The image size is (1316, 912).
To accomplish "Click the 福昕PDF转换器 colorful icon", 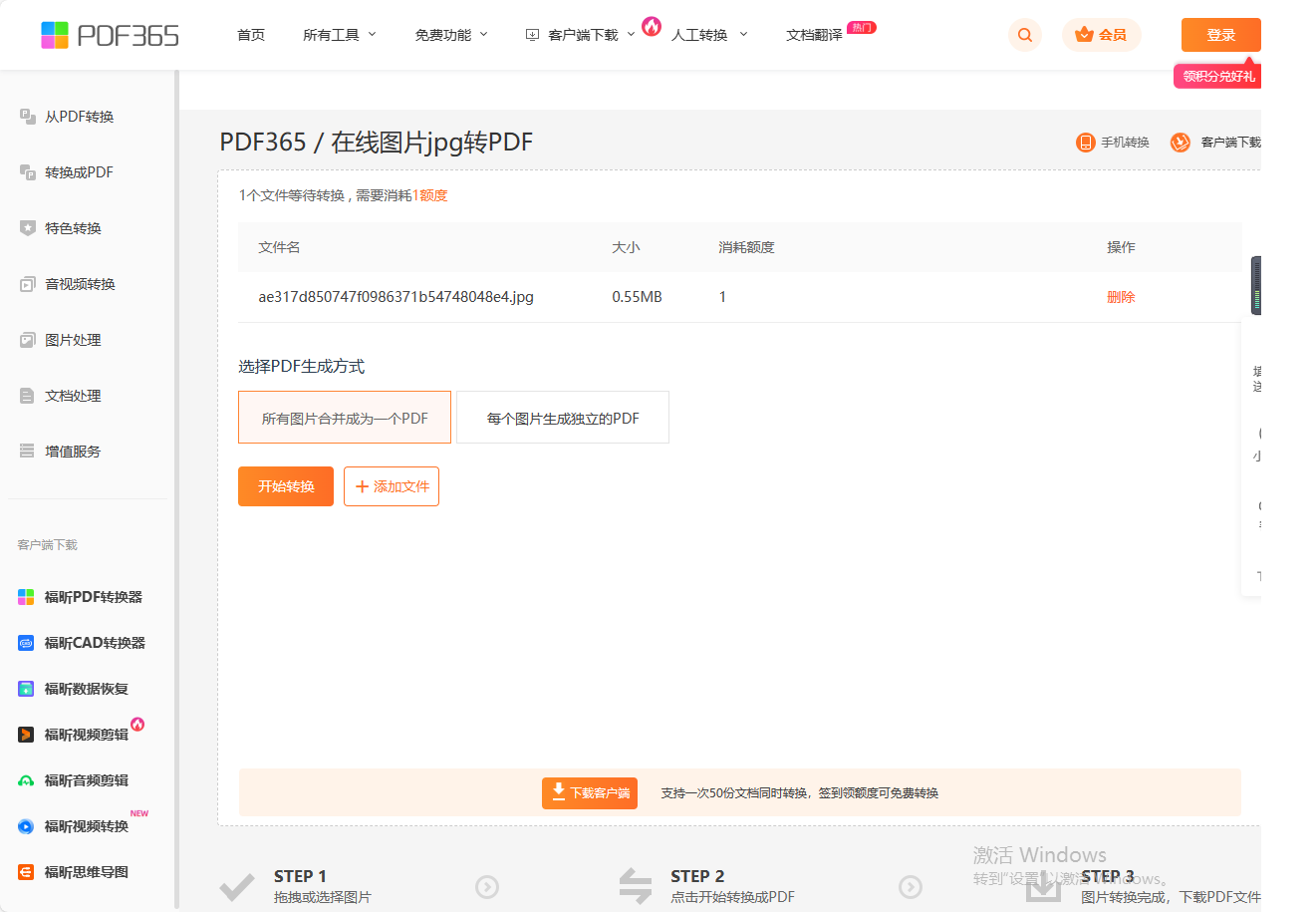I will 26,597.
